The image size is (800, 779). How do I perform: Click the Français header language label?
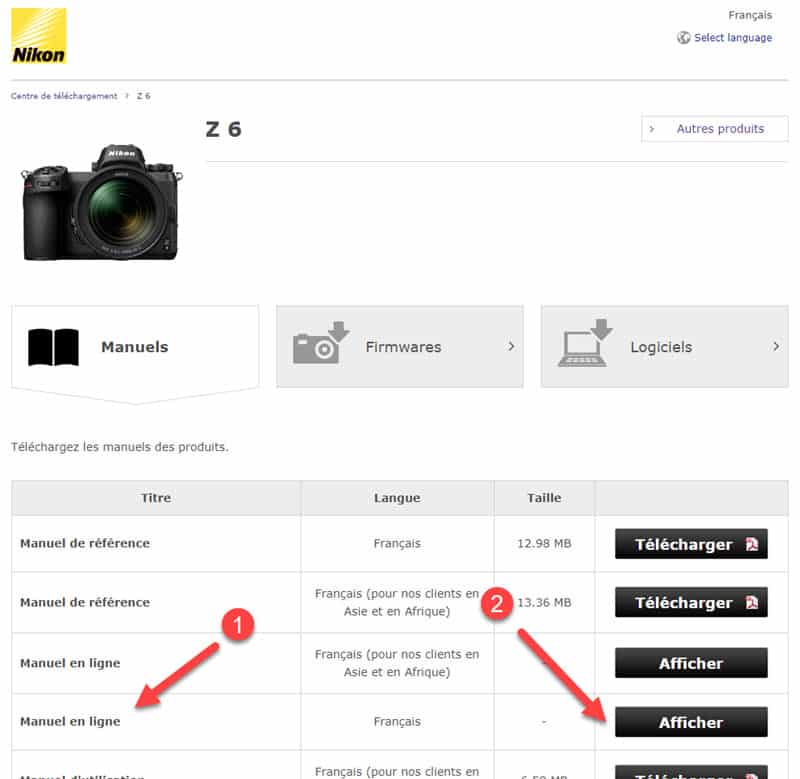point(750,15)
